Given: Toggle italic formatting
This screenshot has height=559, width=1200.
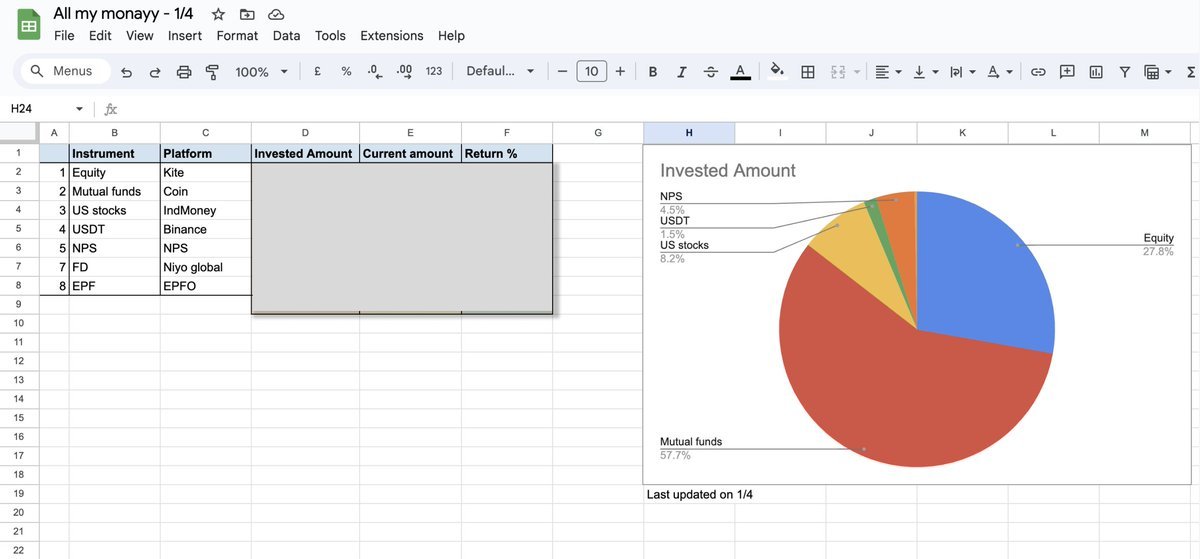Looking at the screenshot, I should (x=682, y=72).
